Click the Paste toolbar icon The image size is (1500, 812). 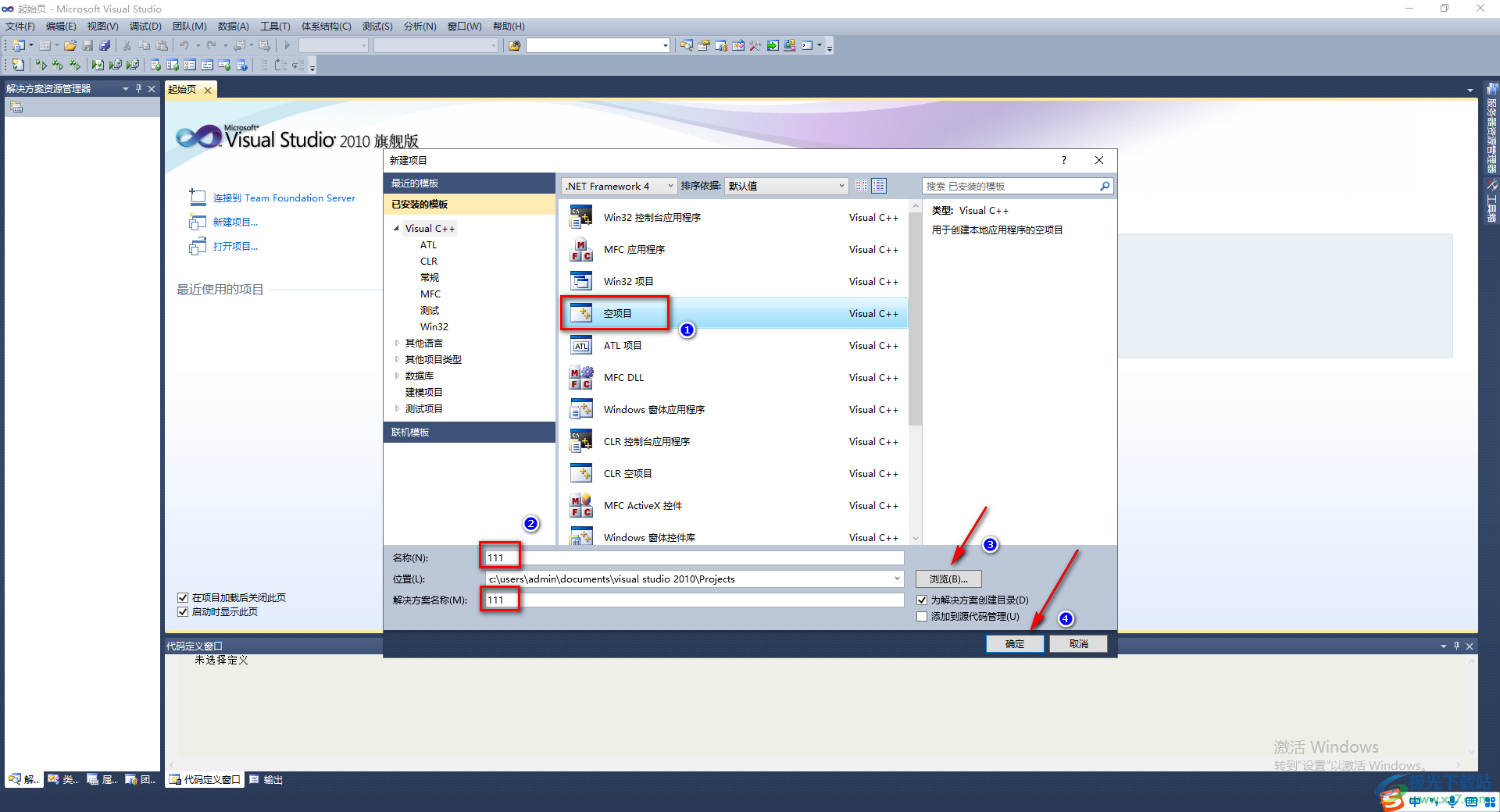(162, 45)
